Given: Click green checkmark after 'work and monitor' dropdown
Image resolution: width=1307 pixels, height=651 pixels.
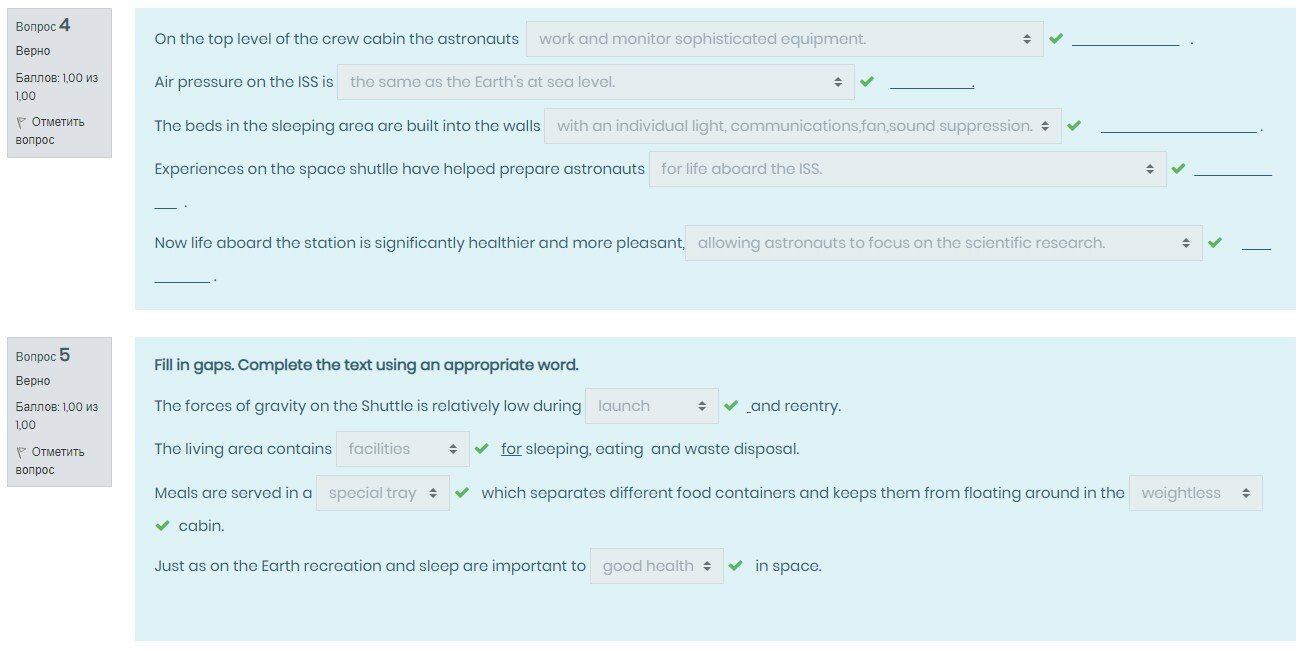Looking at the screenshot, I should (x=1056, y=39).
